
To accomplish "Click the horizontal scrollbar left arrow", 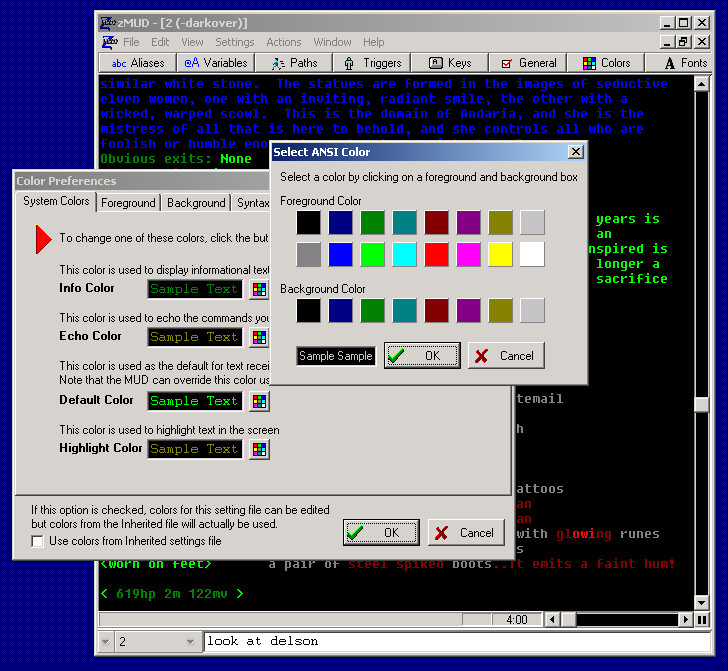I will 552,619.
